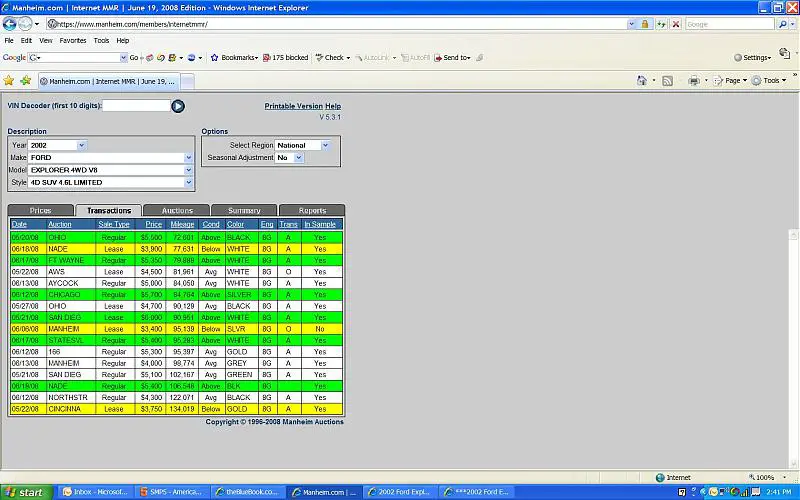Viewport: 800px width, 500px height.
Task: Click the 175 blocked popup blocker icon
Action: click(266, 58)
